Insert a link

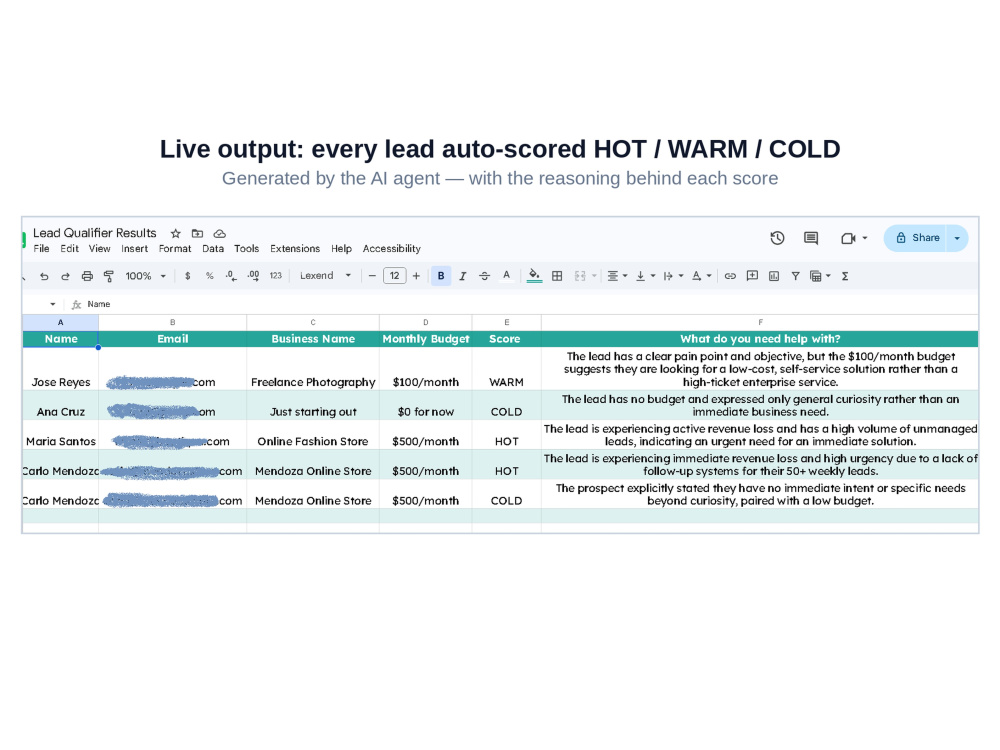tap(730, 276)
